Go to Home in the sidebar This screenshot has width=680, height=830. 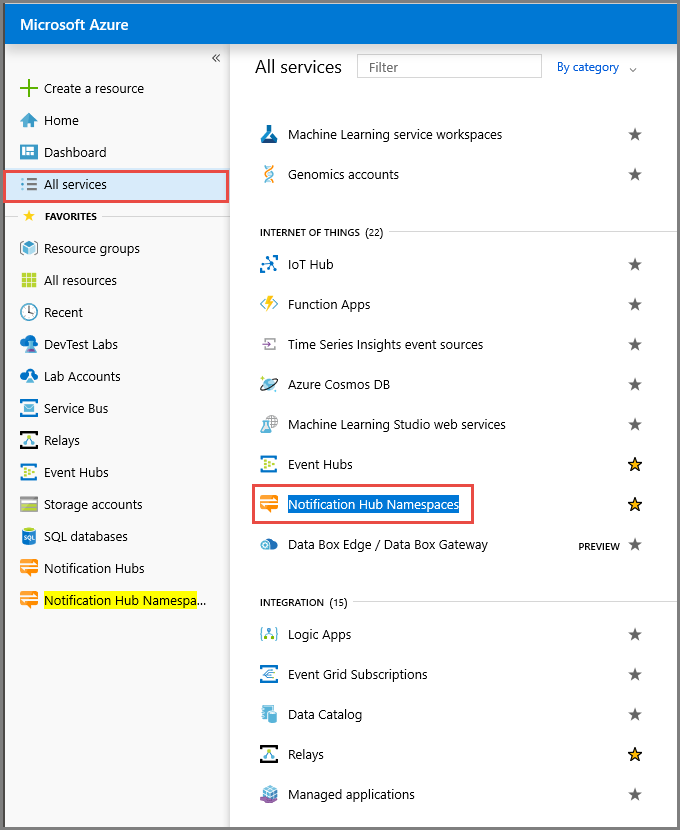pos(61,121)
